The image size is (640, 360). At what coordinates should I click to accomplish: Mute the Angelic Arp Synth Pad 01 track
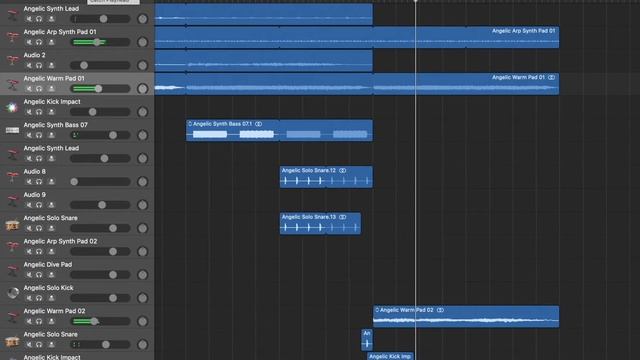pos(29,42)
